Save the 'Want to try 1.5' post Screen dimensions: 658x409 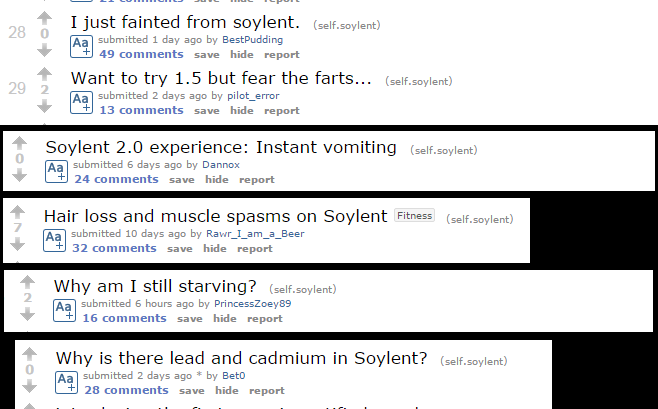[206, 110]
